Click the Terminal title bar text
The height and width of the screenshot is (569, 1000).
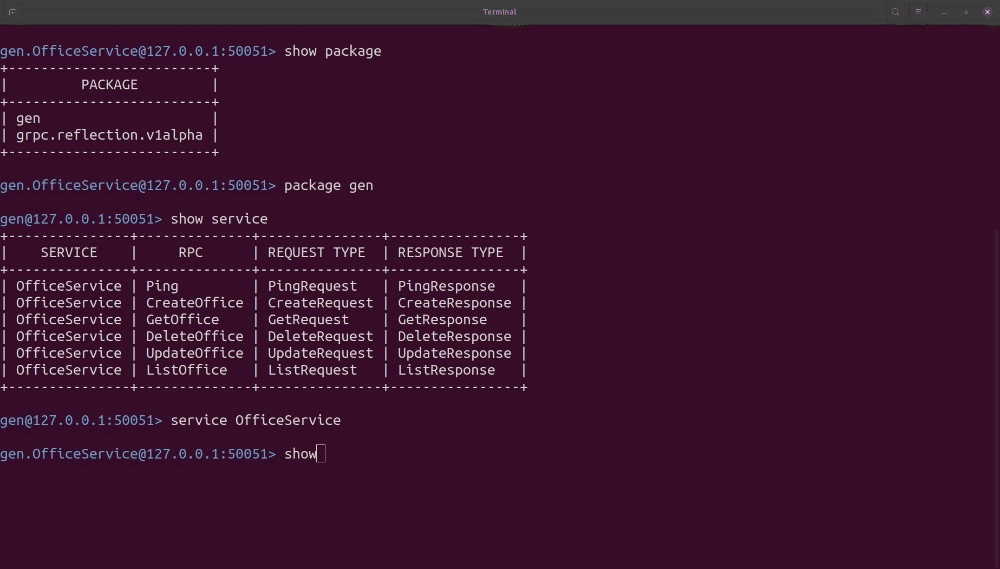point(498,12)
